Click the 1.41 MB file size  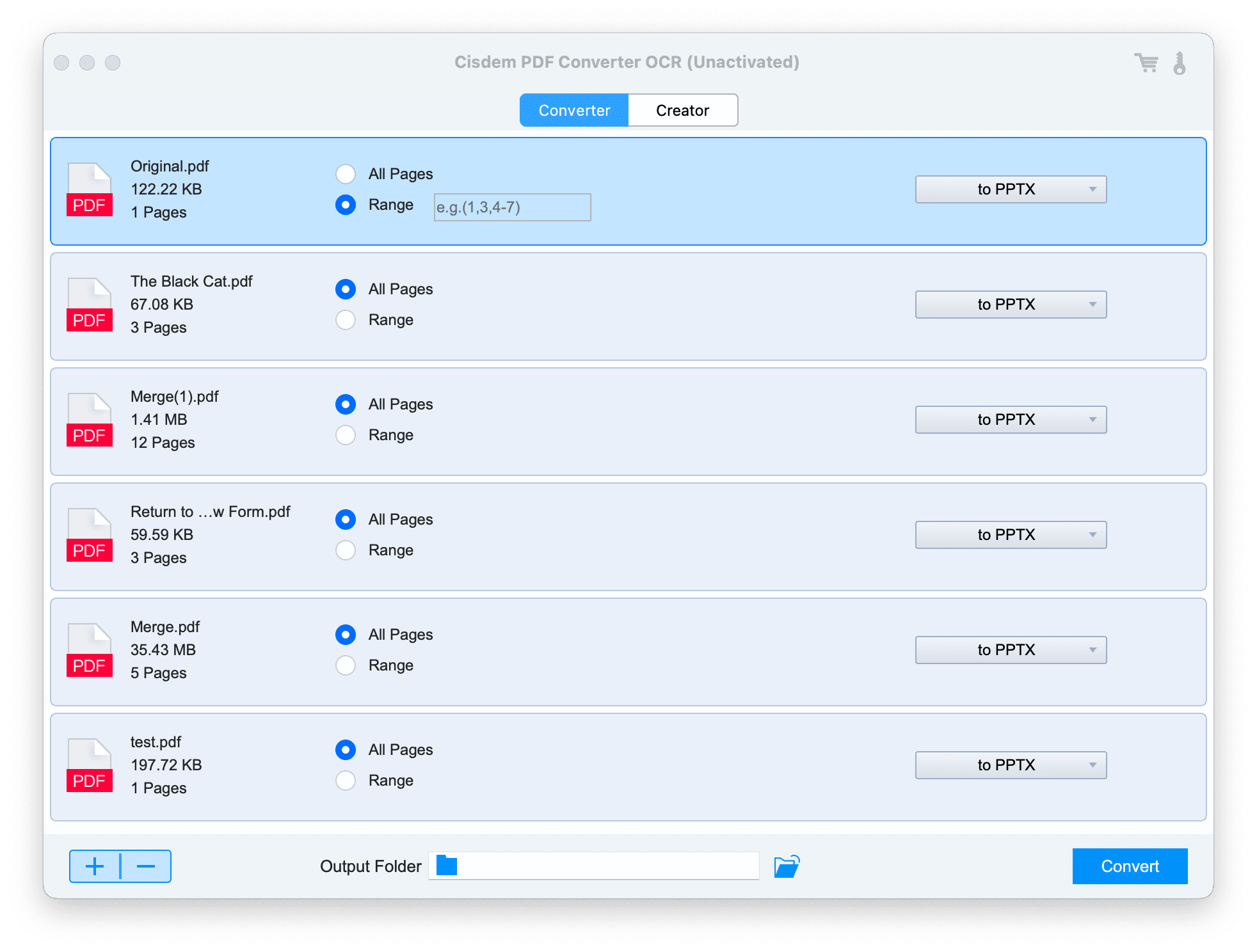point(159,420)
